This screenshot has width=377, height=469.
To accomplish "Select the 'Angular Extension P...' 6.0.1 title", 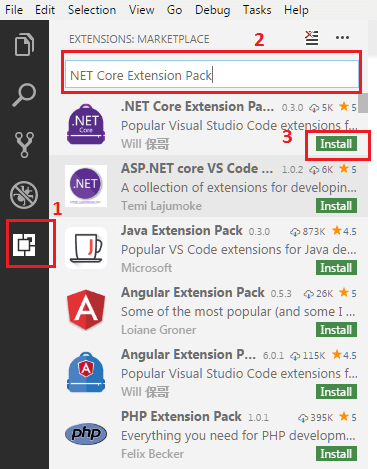I will click(188, 355).
